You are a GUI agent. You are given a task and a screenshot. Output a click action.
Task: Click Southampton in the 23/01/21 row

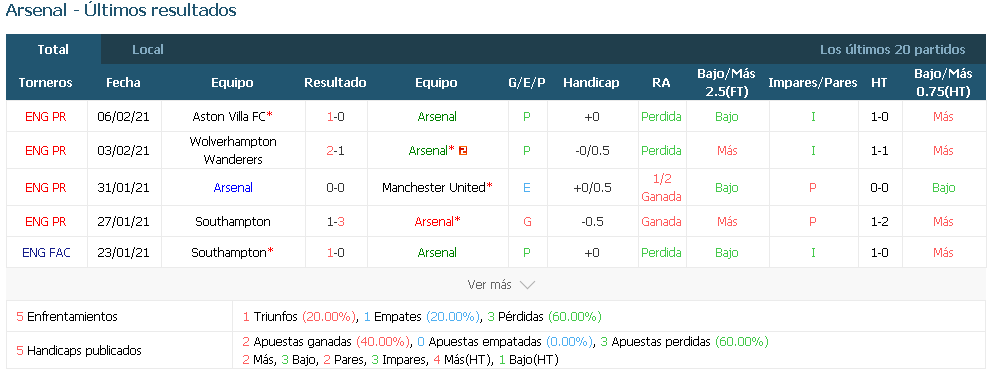tap(229, 253)
